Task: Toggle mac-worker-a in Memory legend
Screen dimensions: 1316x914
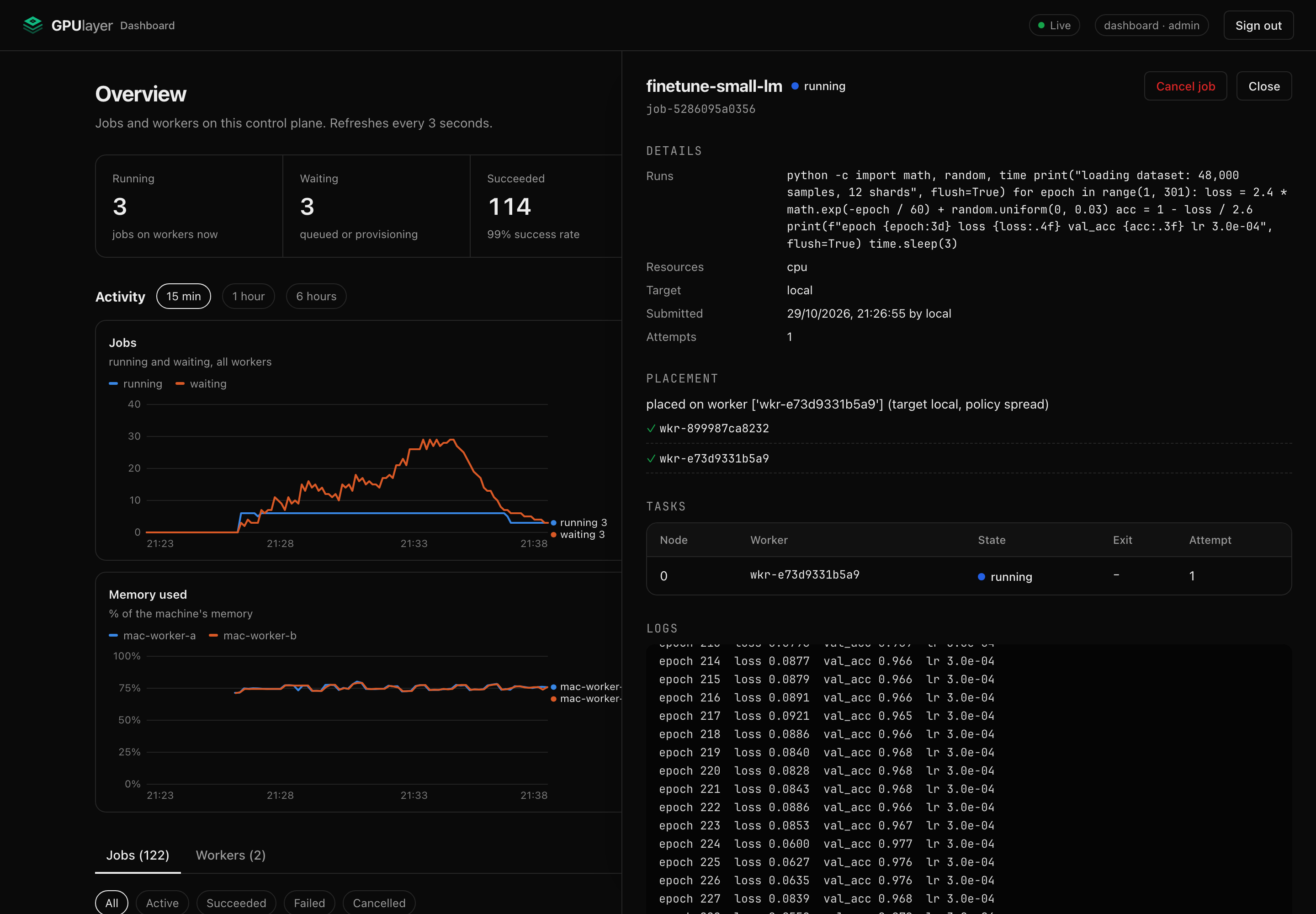Action: point(152,636)
